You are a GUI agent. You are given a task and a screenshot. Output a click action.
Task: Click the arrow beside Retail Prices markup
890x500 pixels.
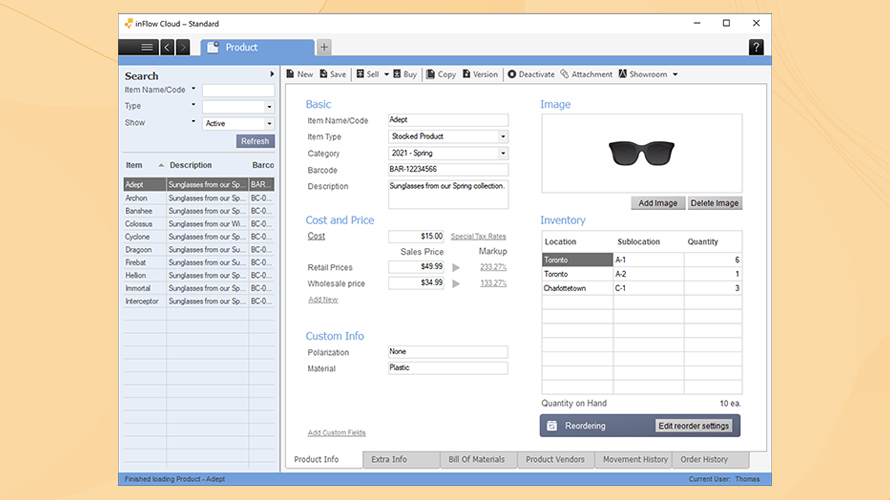tap(456, 267)
